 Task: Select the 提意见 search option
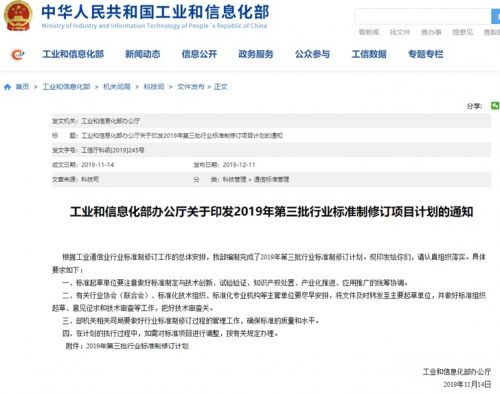coord(462,32)
